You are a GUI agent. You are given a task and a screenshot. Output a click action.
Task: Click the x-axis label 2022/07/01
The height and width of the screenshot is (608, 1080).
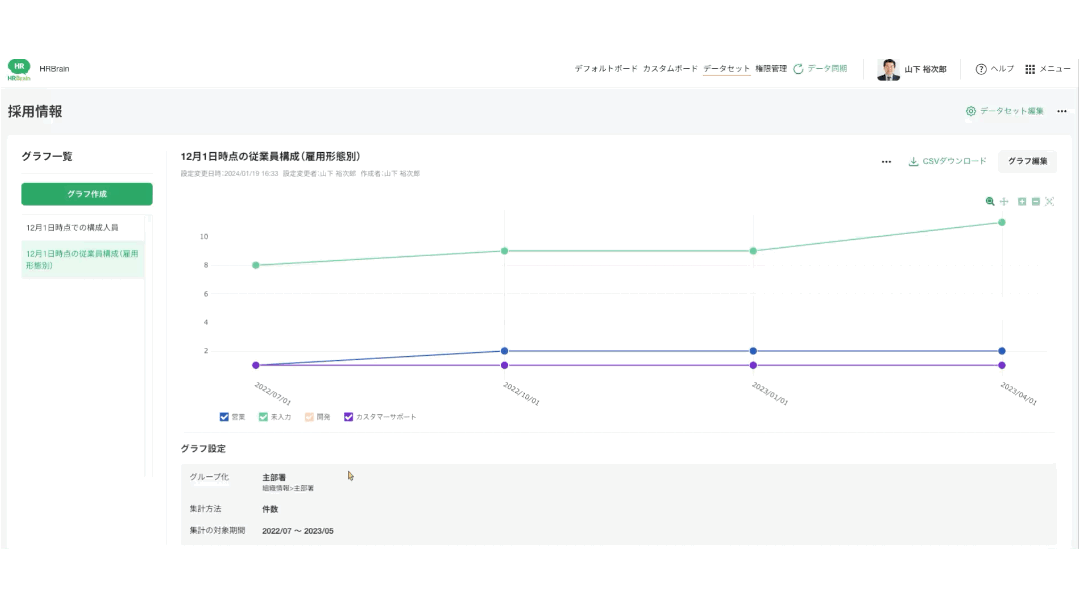click(273, 393)
